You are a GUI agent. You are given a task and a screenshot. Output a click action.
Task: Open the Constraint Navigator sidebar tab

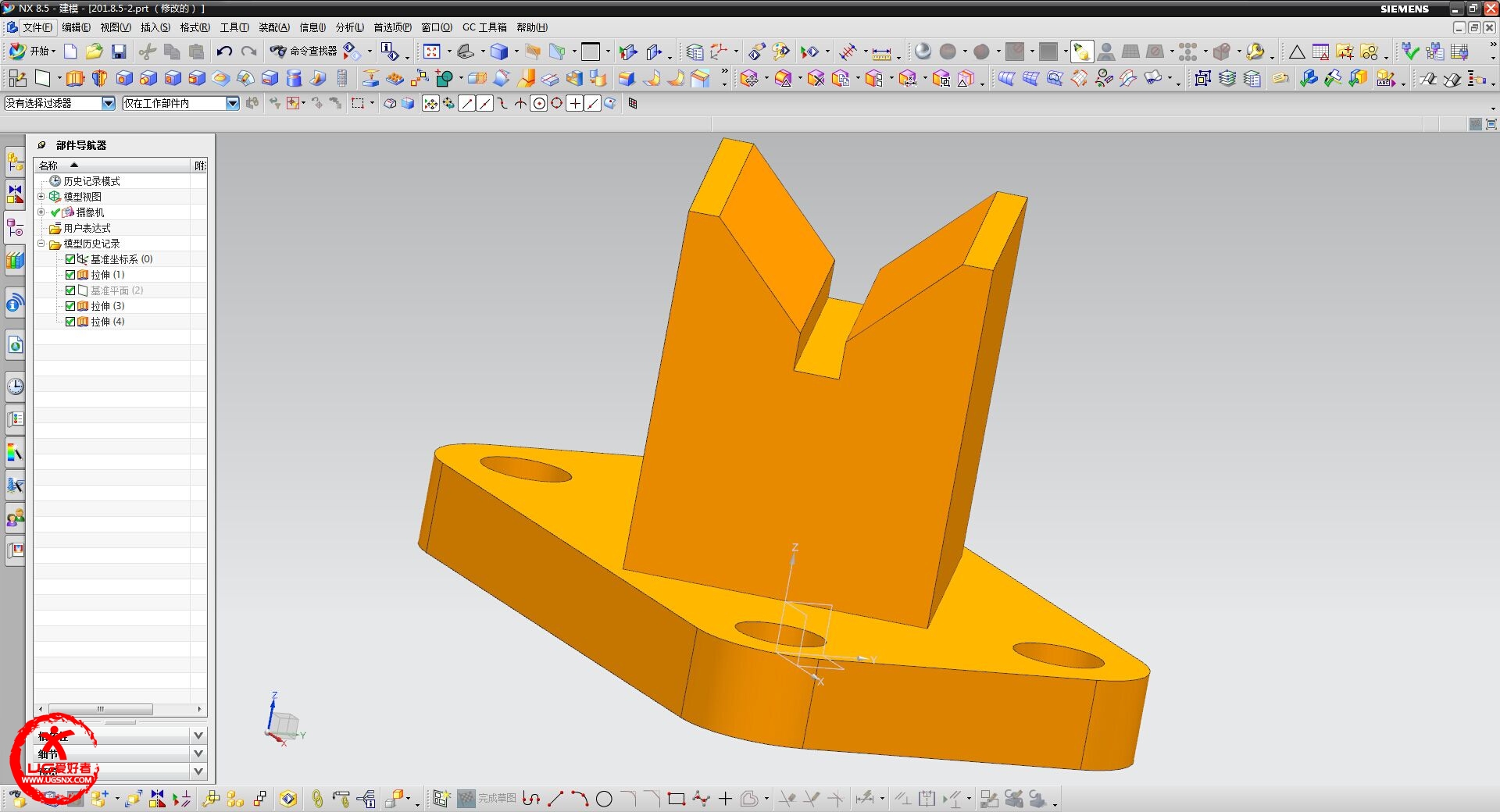(15, 194)
